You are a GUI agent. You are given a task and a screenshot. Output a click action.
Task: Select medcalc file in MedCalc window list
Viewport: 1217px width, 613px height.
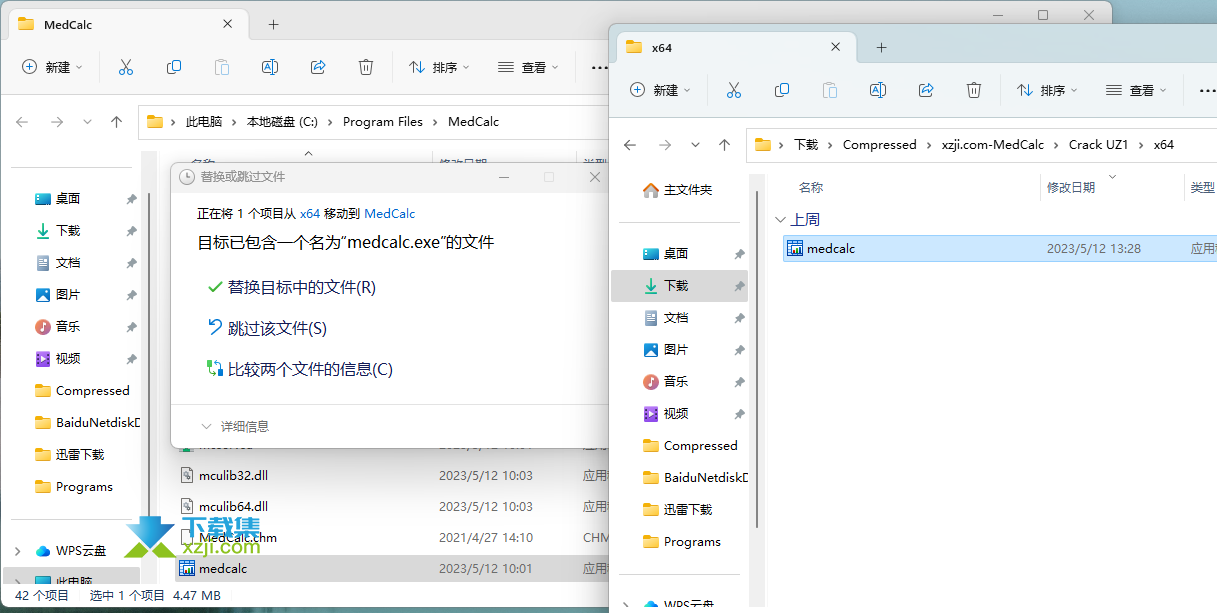pyautogui.click(x=391, y=568)
